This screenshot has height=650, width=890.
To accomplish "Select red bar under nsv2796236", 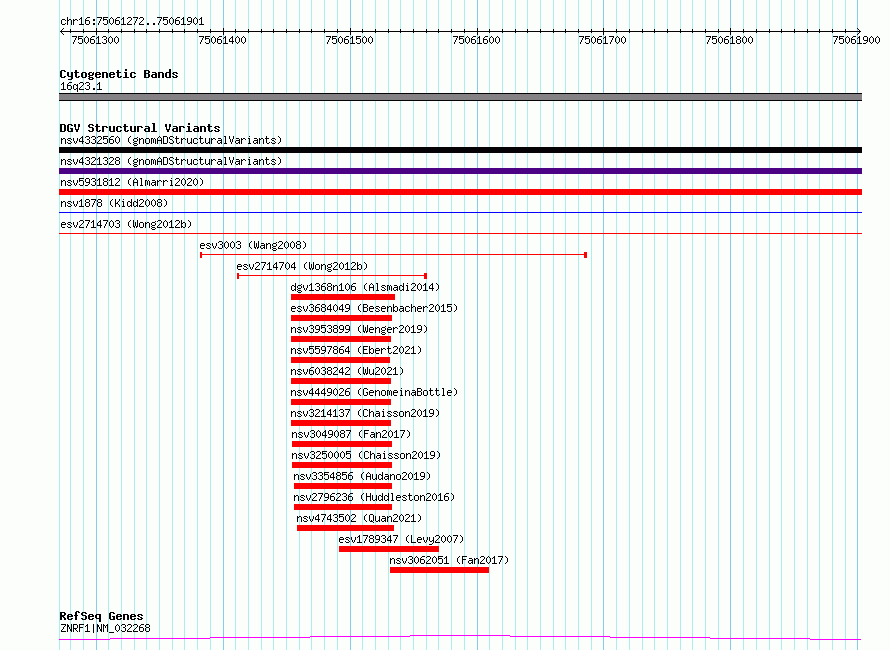I will (x=343, y=507).
